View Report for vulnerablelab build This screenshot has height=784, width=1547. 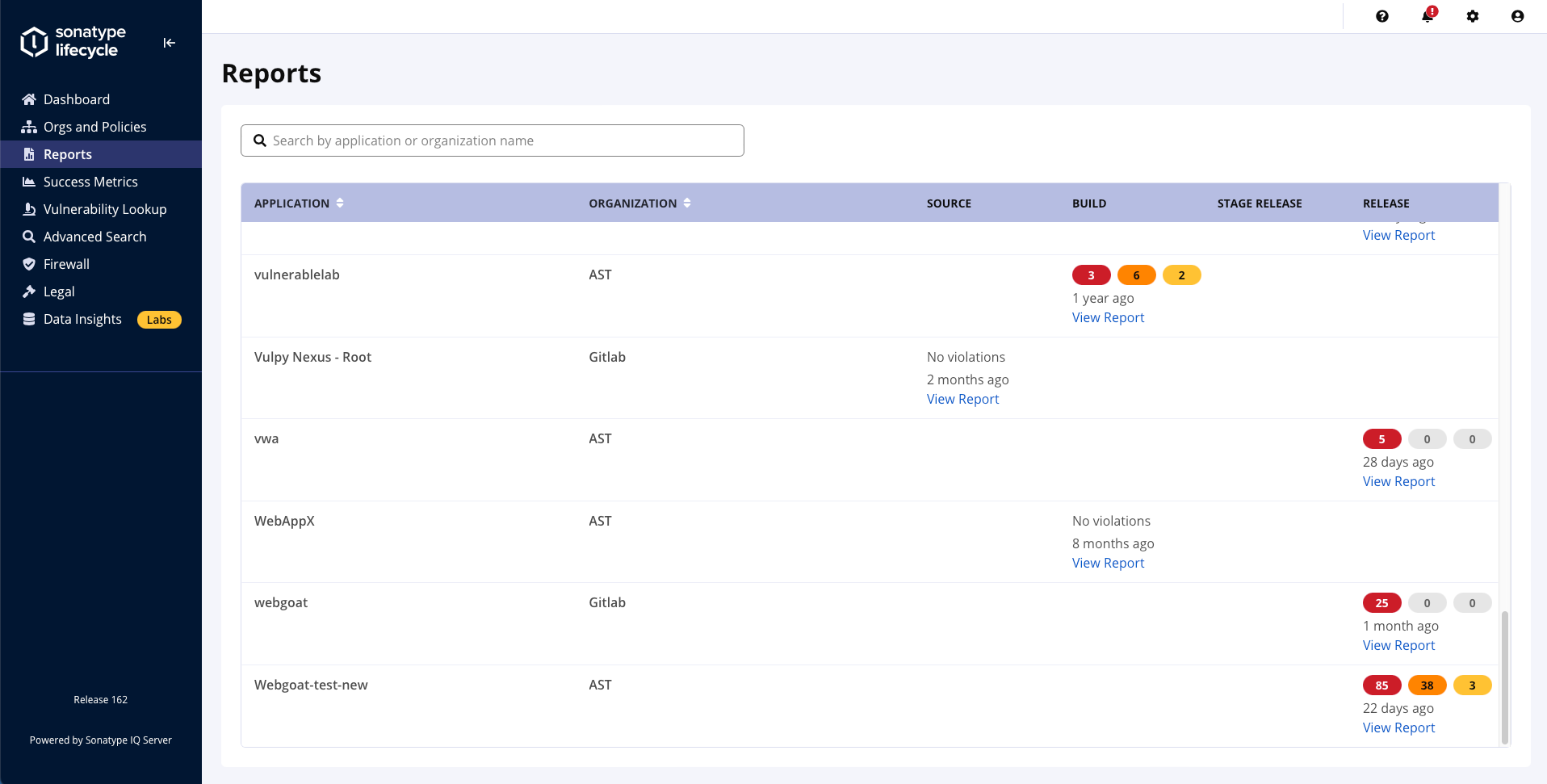point(1108,317)
